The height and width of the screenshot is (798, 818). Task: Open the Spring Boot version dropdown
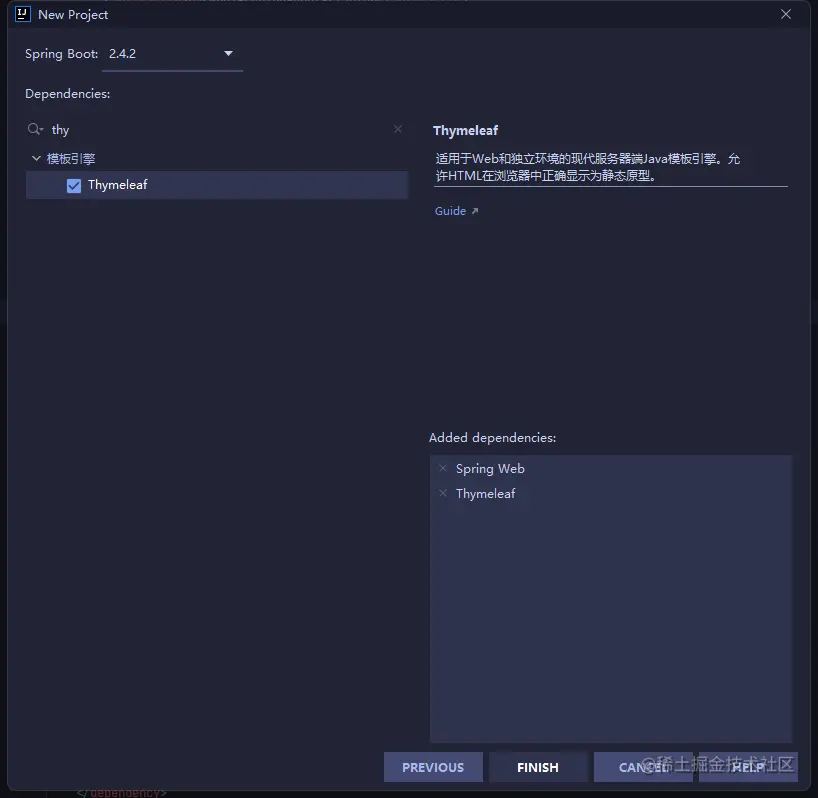173,54
